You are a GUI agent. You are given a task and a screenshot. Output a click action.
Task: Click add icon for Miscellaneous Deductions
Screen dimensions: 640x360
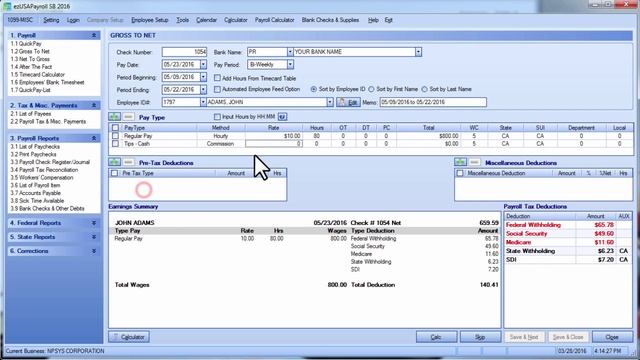460,162
